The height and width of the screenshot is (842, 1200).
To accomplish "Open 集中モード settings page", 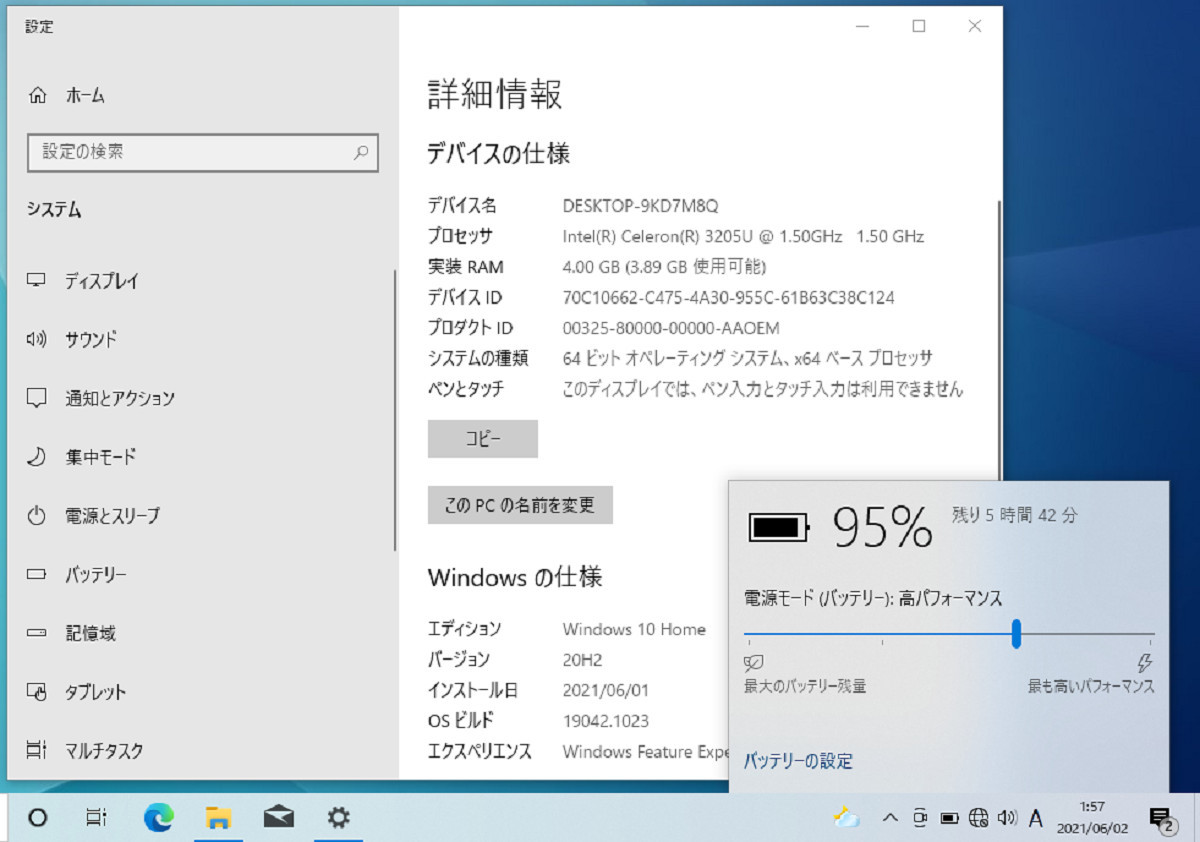I will (x=100, y=457).
